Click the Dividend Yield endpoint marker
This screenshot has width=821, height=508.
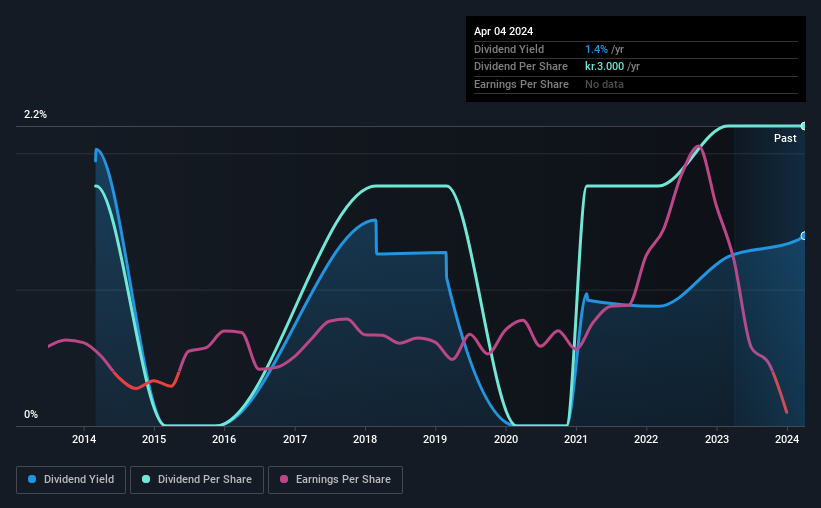803,236
